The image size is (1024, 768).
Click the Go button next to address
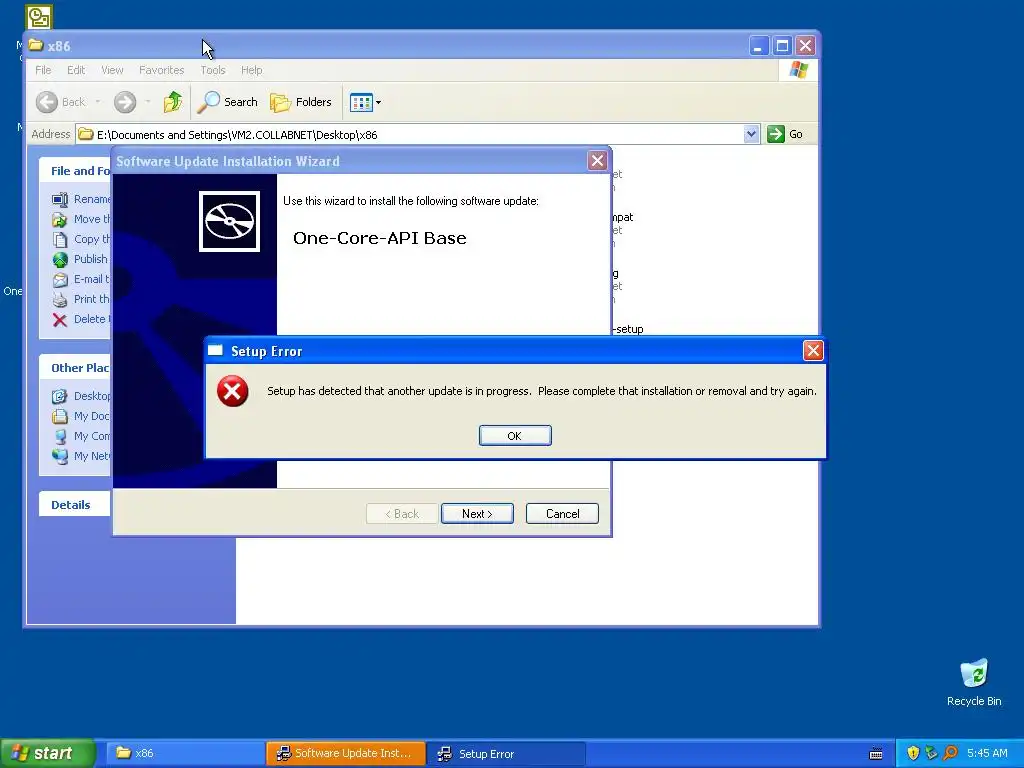pos(786,135)
